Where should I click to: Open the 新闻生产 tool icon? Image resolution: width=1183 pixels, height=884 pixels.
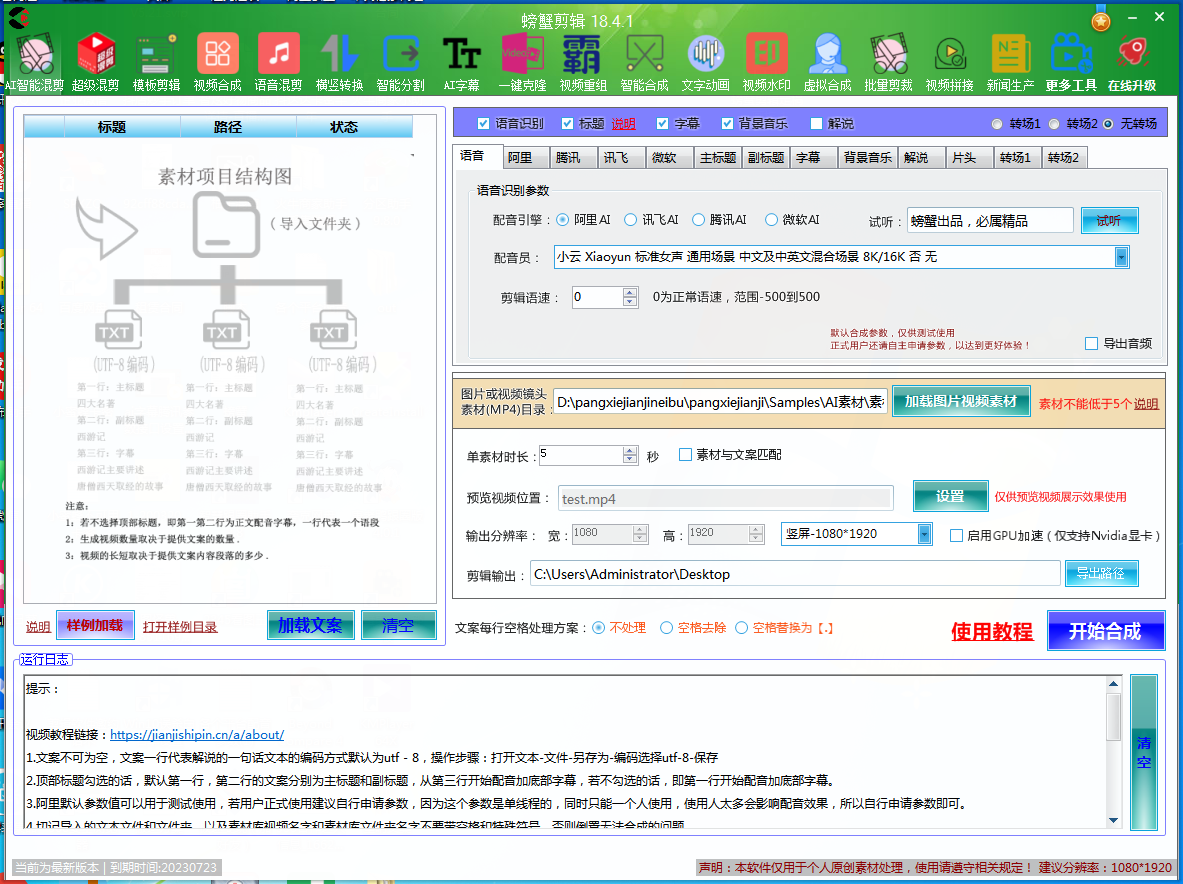point(1010,62)
